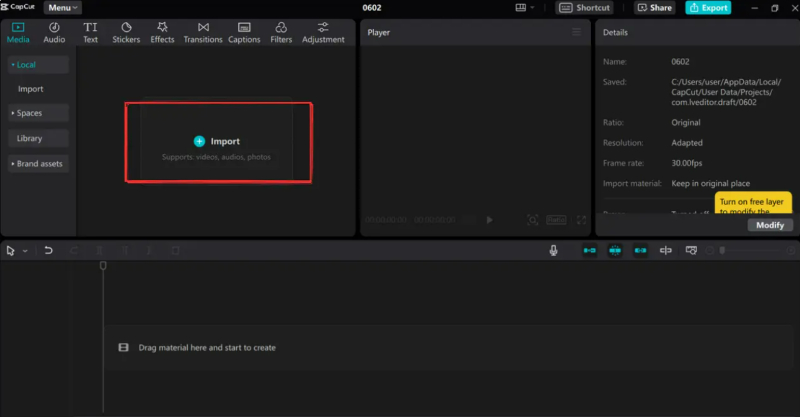Switch to the Text tab
Image resolution: width=800 pixels, height=417 pixels.
coord(90,32)
